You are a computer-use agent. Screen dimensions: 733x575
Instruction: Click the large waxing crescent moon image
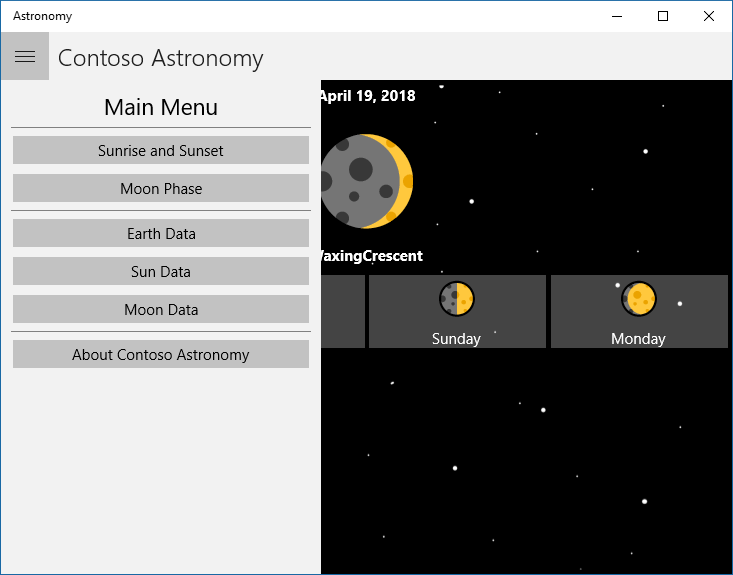[x=367, y=181]
